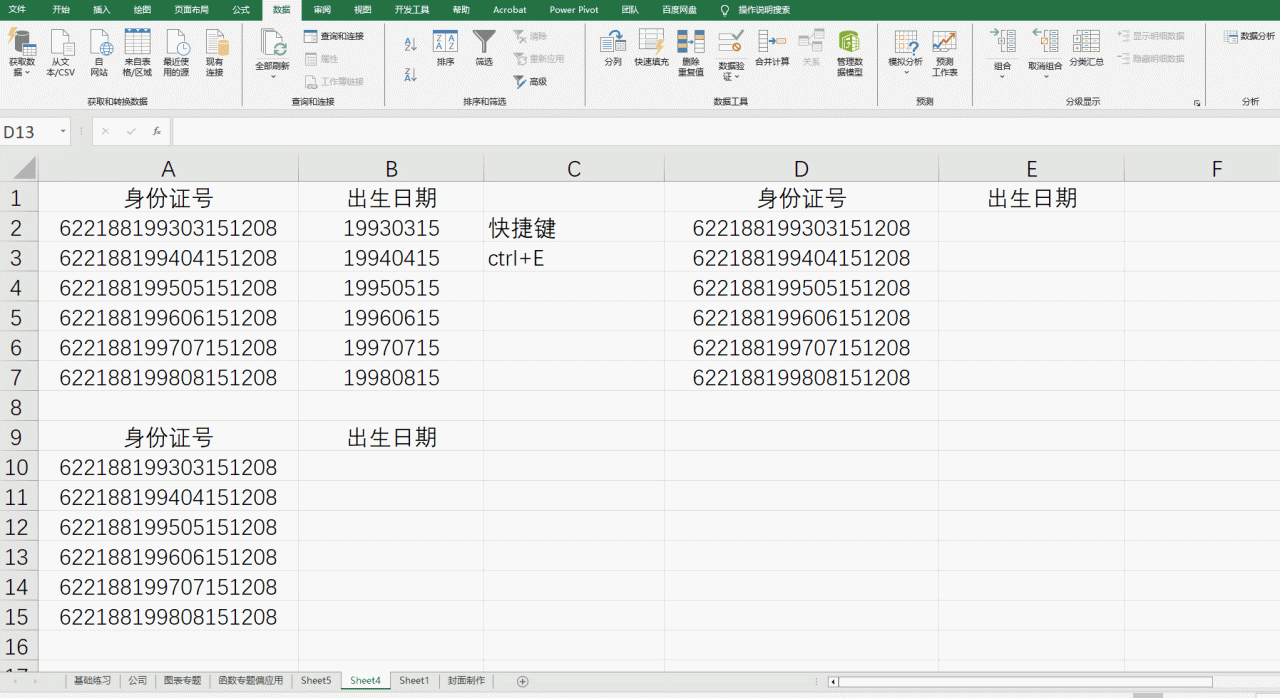
Task: Click the new sheet plus button
Action: (x=522, y=681)
